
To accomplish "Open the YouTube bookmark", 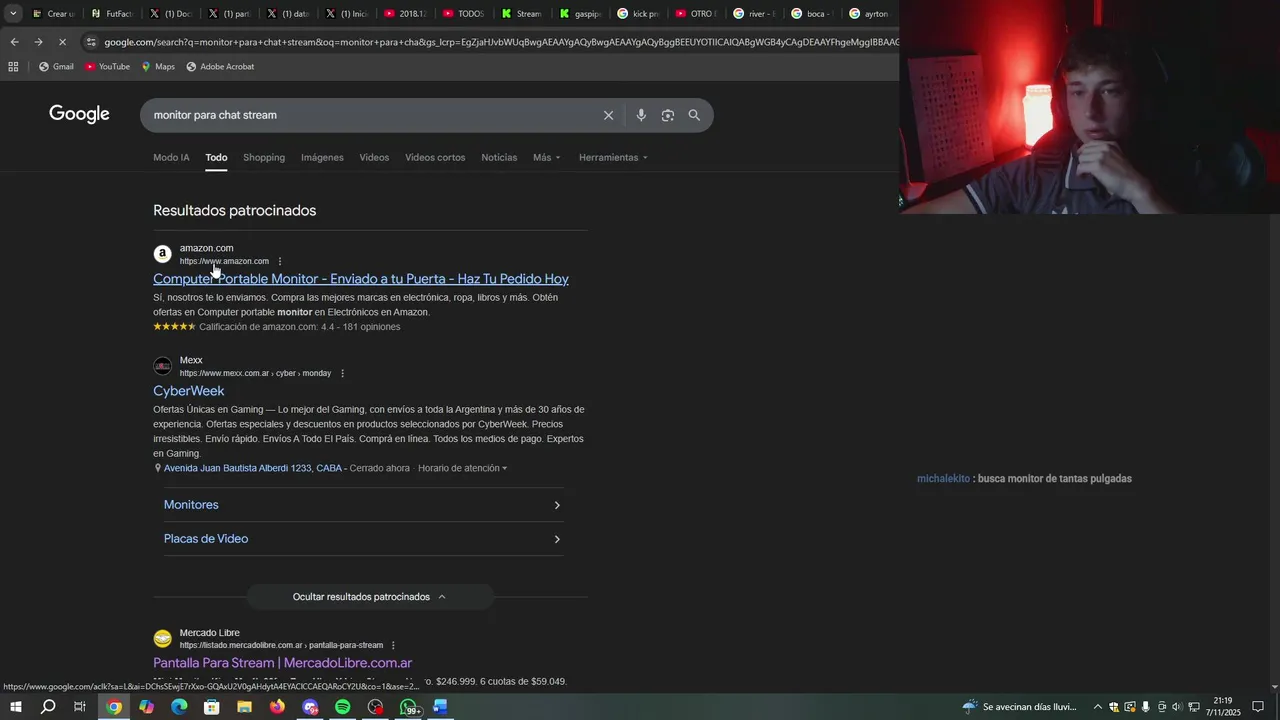I will tap(107, 67).
